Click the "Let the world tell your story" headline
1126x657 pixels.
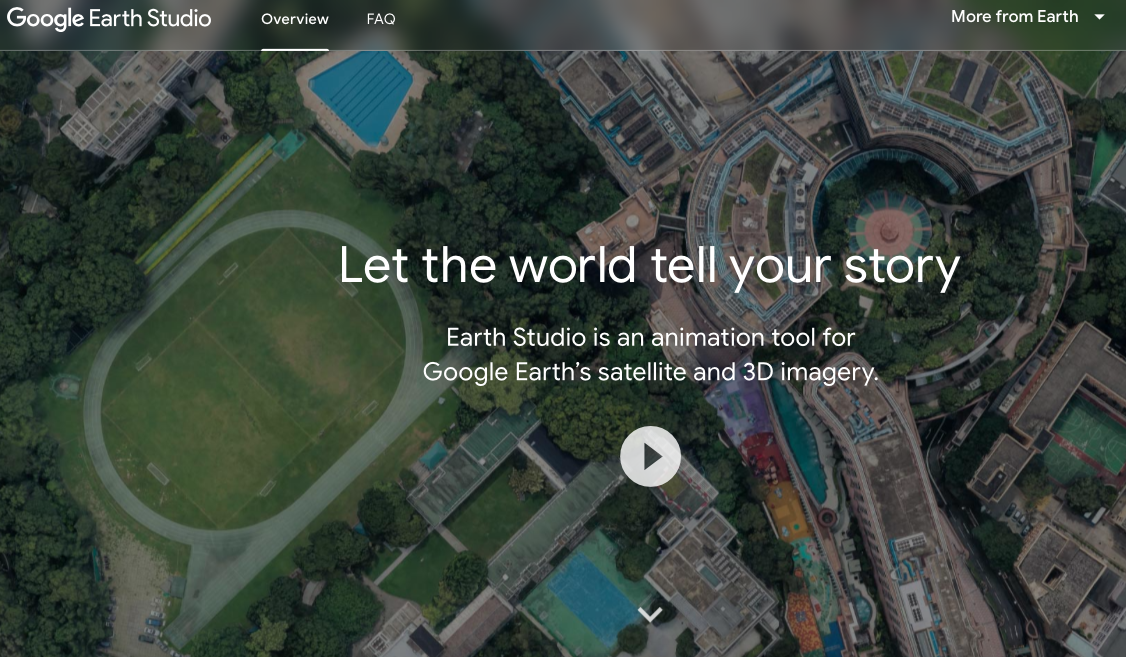[649, 266]
